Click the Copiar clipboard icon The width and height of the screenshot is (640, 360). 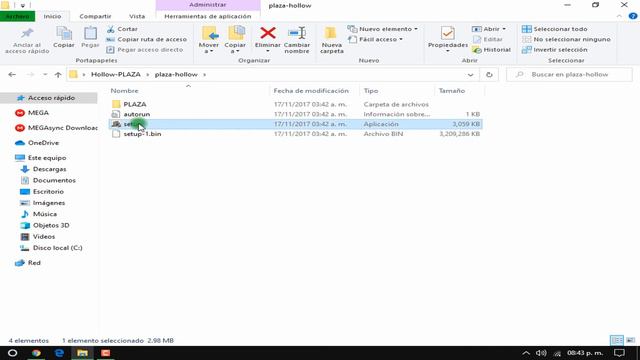pyautogui.click(x=64, y=38)
